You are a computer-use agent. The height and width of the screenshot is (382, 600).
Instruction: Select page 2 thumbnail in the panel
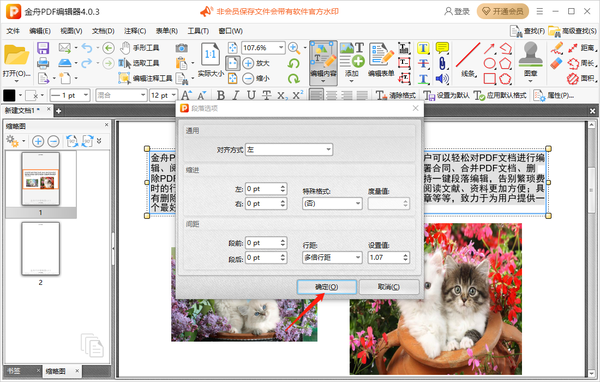(x=41, y=249)
